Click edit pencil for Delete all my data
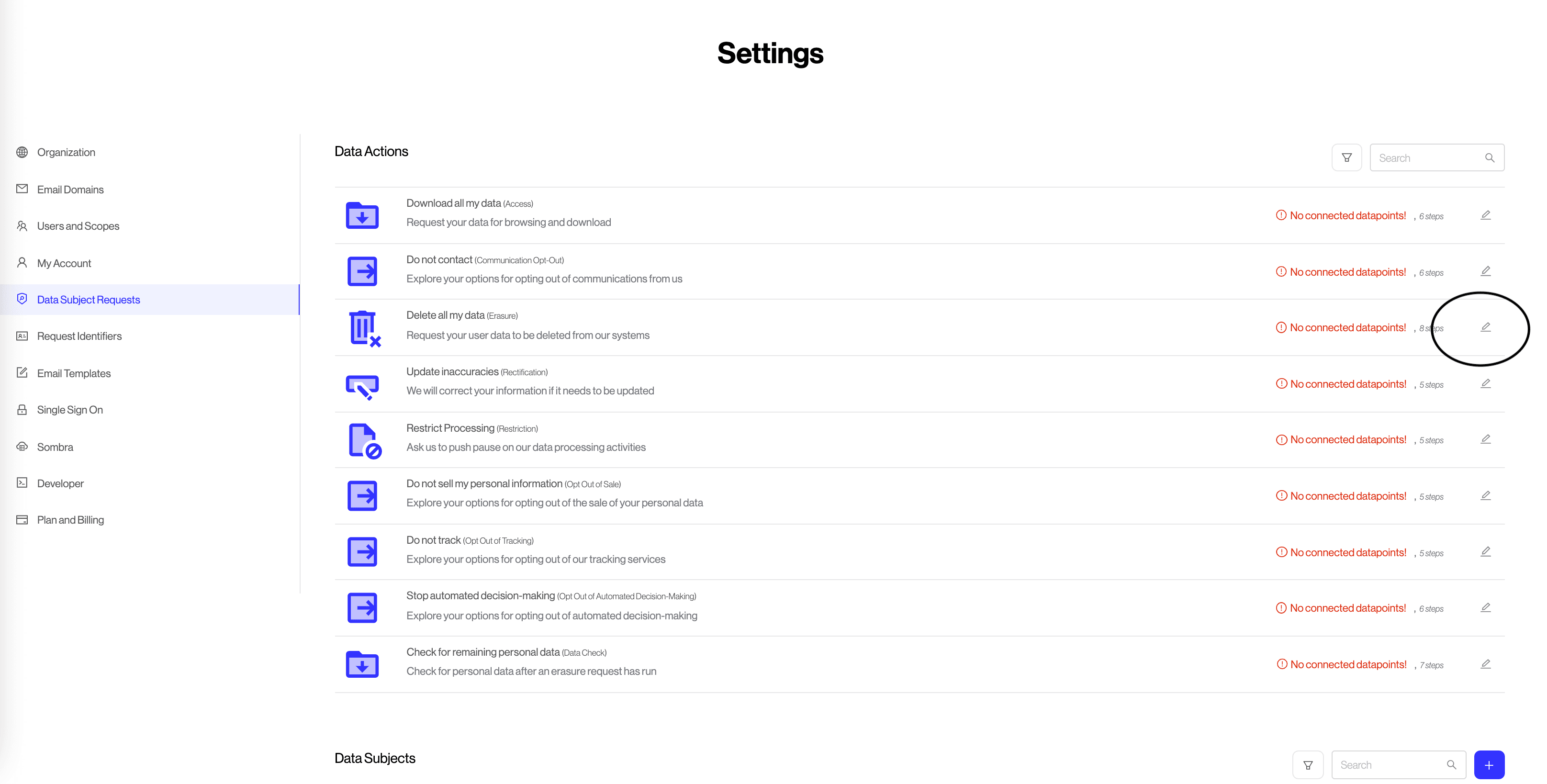The image size is (1547, 784). point(1485,327)
